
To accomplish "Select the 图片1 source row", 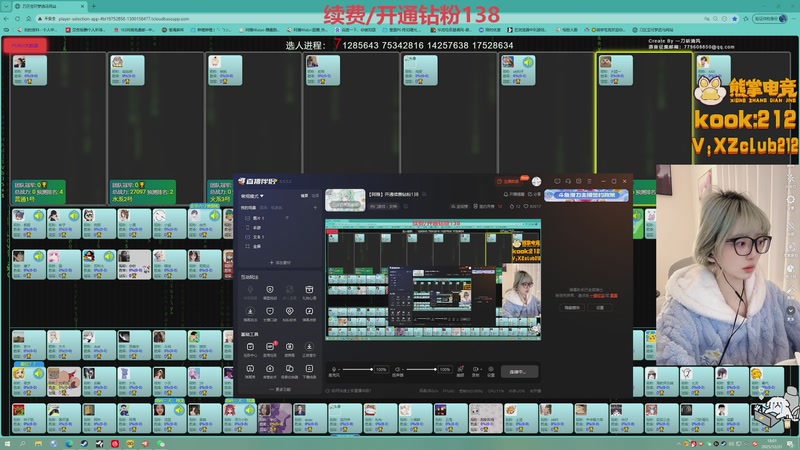I will click(x=279, y=218).
